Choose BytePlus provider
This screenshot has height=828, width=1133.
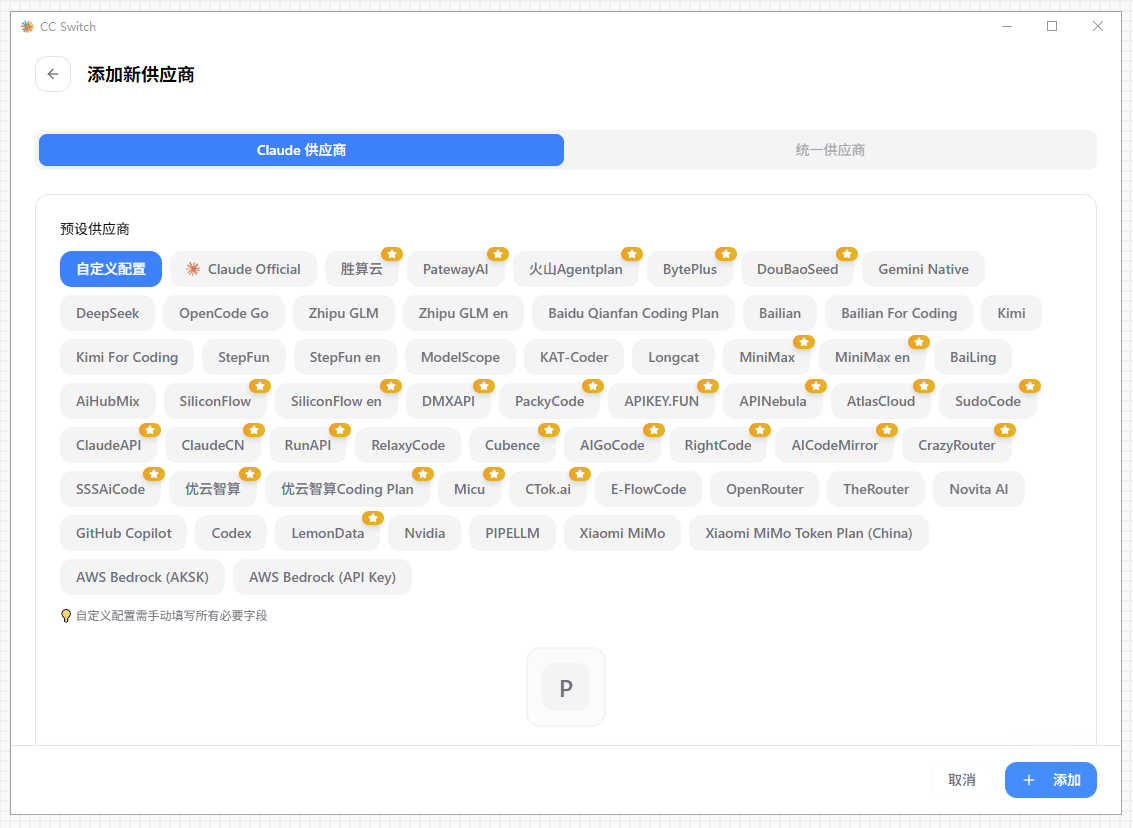(x=689, y=269)
